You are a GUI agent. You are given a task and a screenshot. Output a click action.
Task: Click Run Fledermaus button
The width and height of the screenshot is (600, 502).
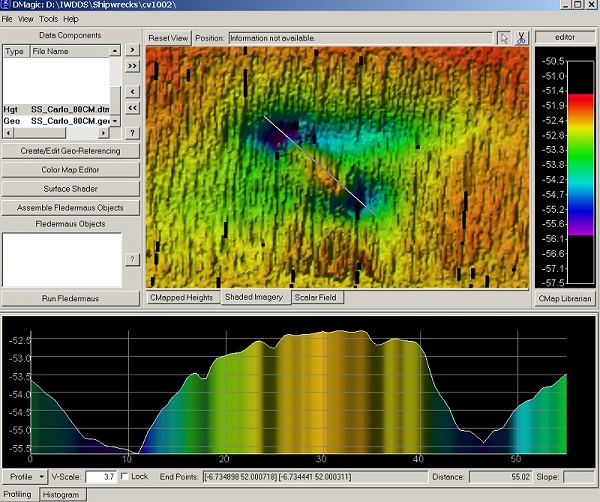(70, 298)
